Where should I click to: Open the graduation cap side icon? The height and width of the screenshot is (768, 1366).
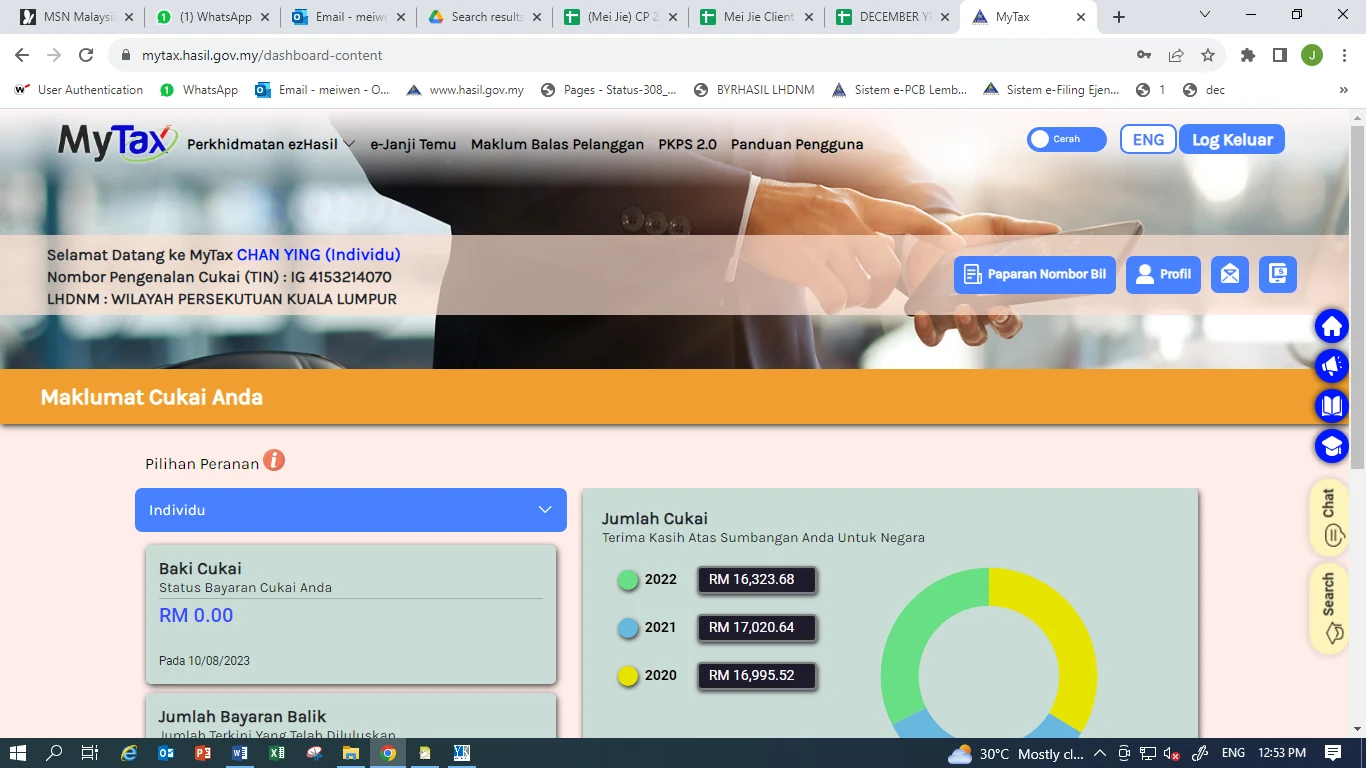pos(1331,446)
